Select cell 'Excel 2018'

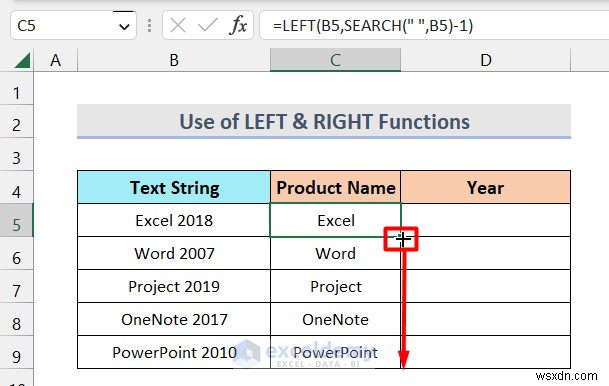tap(174, 220)
